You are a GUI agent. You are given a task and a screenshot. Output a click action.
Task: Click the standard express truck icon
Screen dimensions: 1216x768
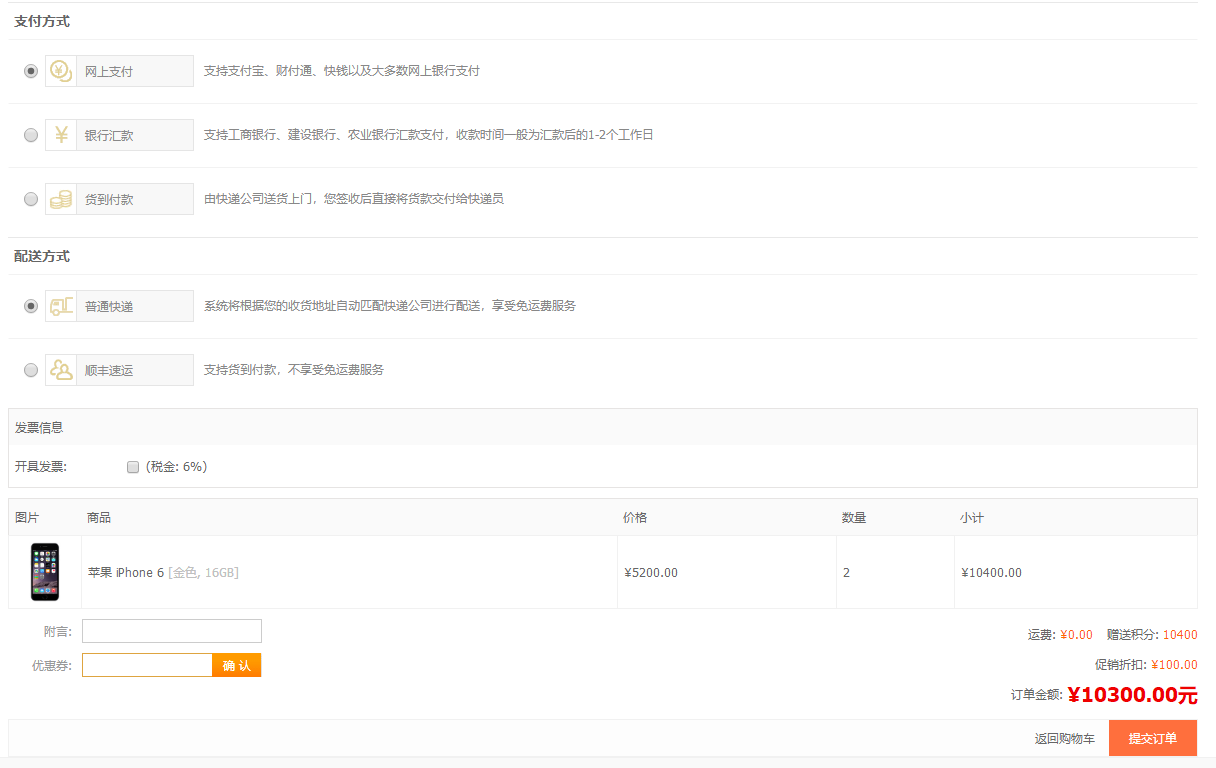pyautogui.click(x=61, y=306)
